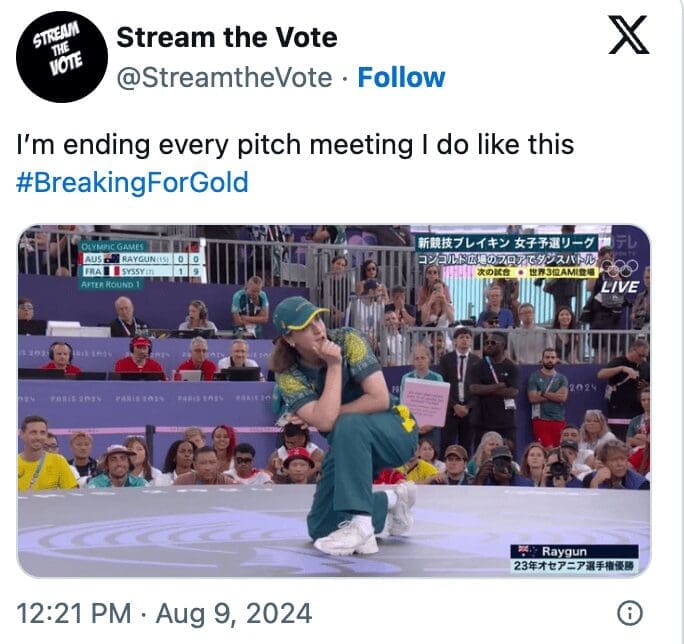Click the French flag in the scoreboard
Screen dimensions: 684x644
click(x=112, y=271)
